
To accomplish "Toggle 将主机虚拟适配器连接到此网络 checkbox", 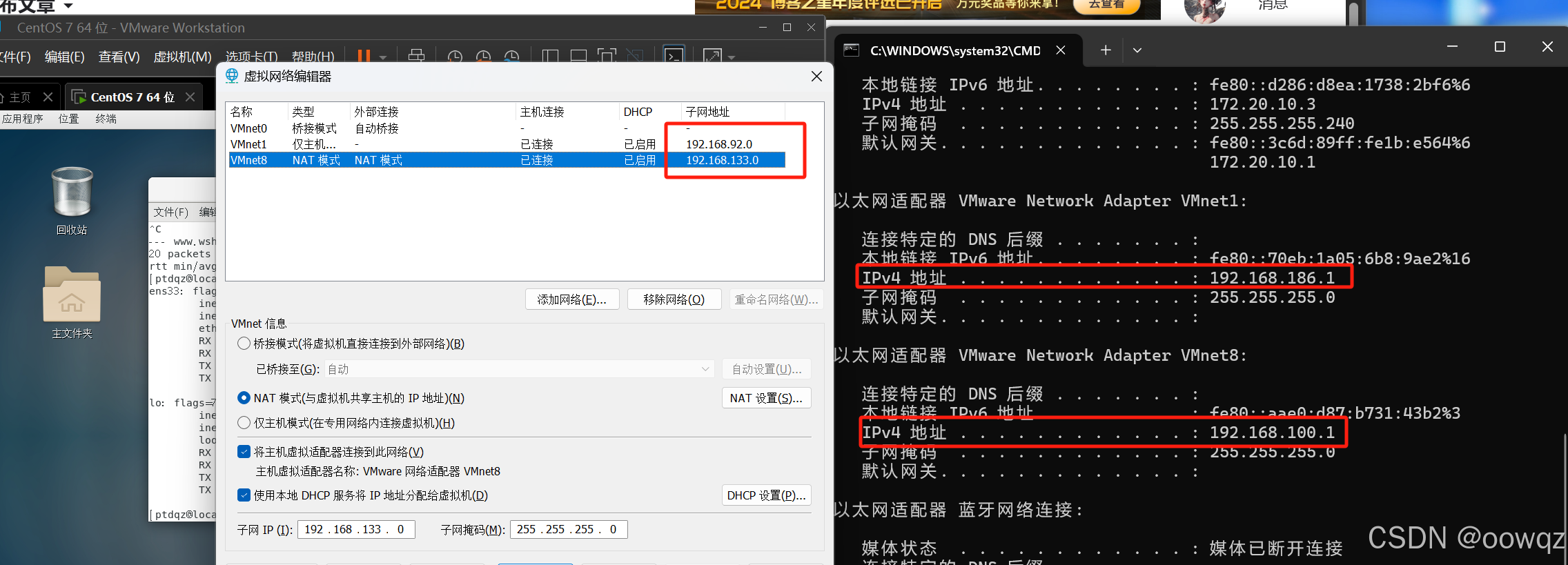I will click(244, 452).
